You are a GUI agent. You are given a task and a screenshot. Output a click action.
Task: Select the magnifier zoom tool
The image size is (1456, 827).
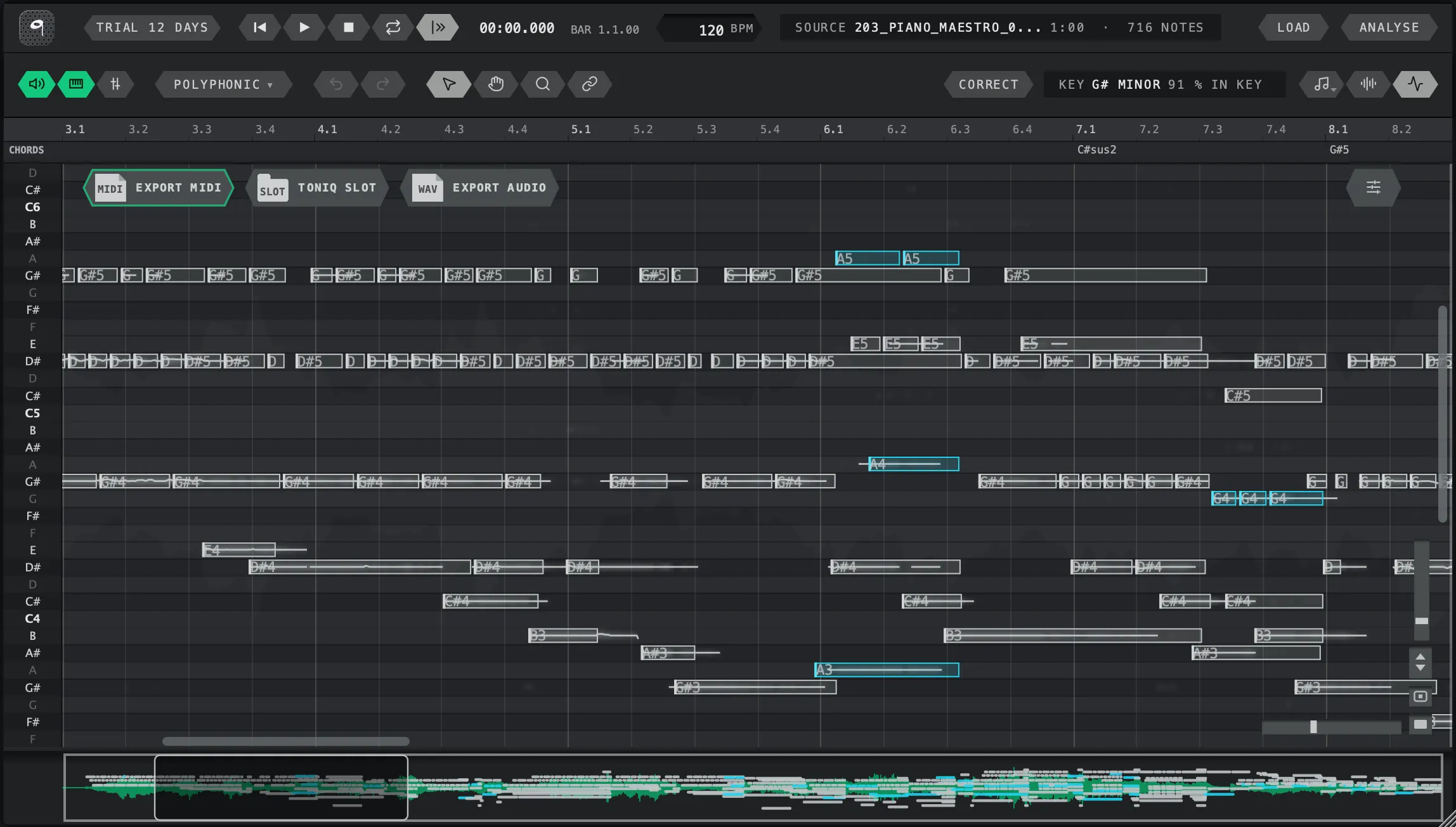pos(542,84)
